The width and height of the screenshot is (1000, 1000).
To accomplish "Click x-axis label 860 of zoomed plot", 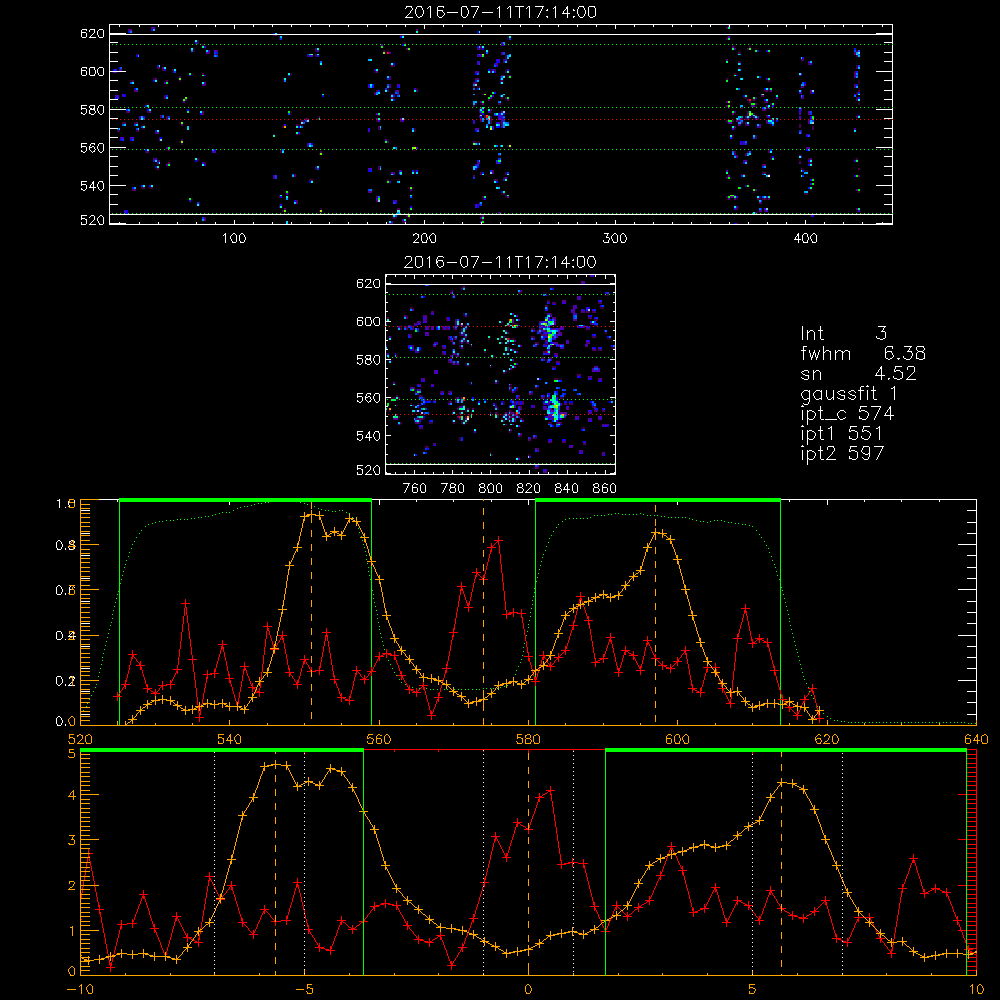I will tap(605, 489).
